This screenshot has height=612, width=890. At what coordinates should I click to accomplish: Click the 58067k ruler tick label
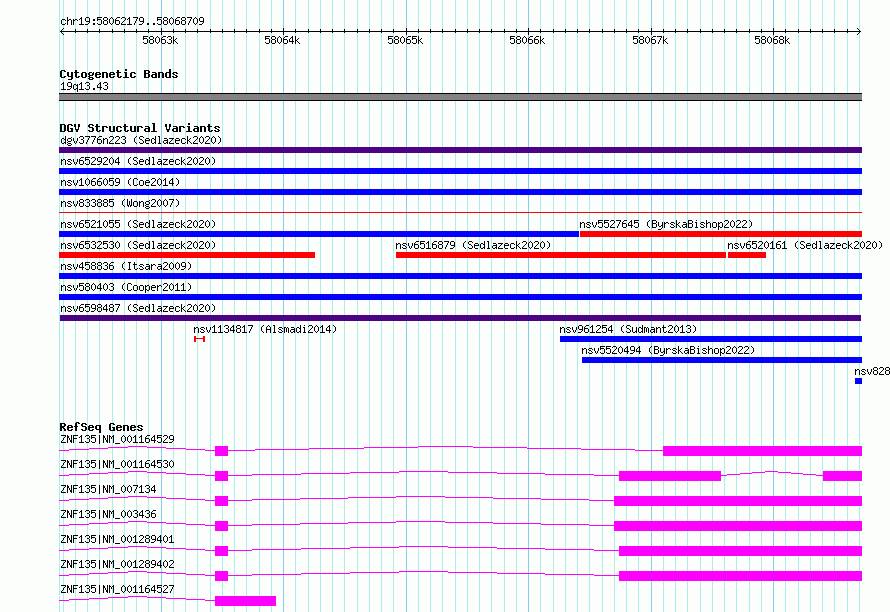point(650,40)
